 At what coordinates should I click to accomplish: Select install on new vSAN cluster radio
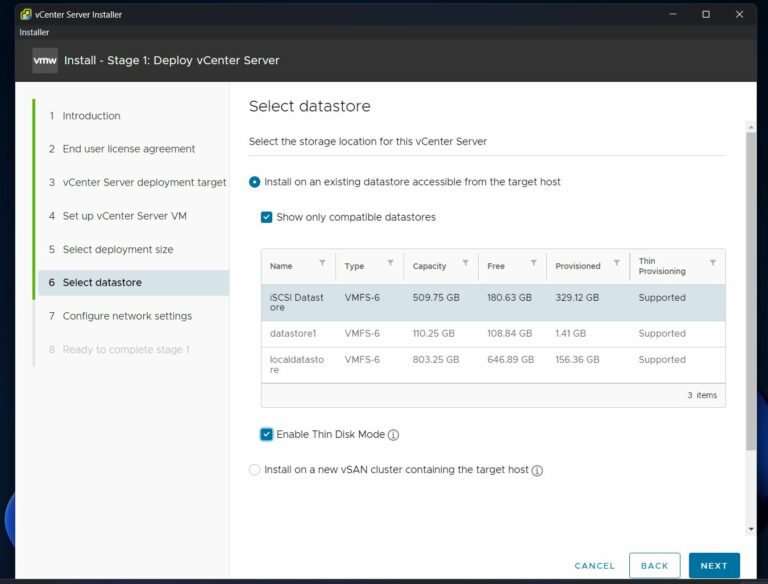click(255, 470)
